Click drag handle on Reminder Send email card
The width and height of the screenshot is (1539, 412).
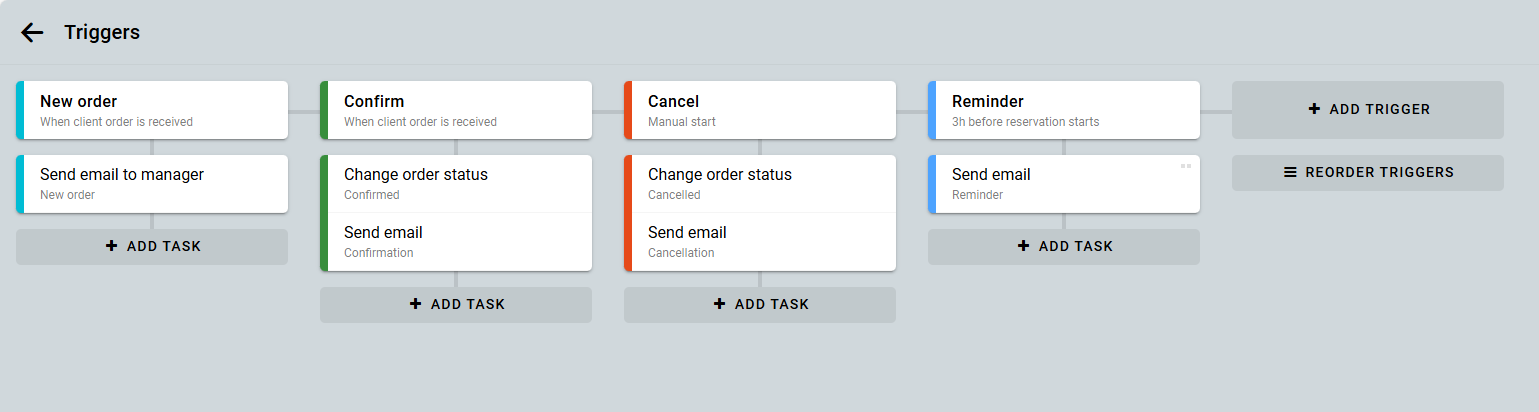[x=1185, y=166]
